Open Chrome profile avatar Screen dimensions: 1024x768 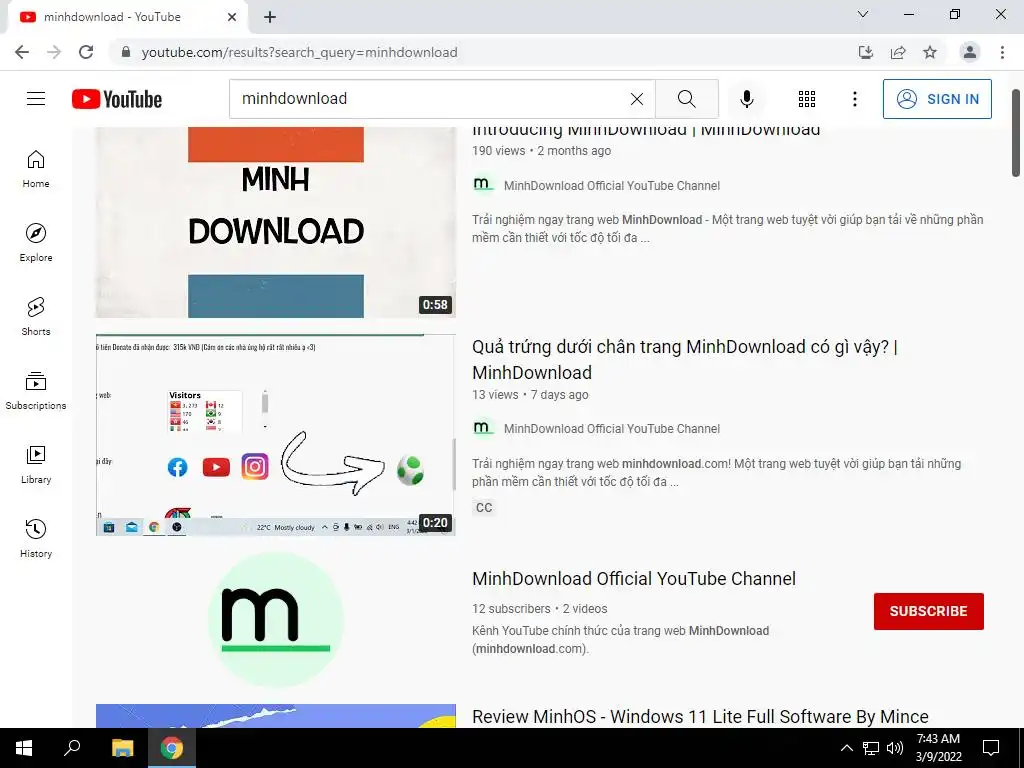[970, 52]
